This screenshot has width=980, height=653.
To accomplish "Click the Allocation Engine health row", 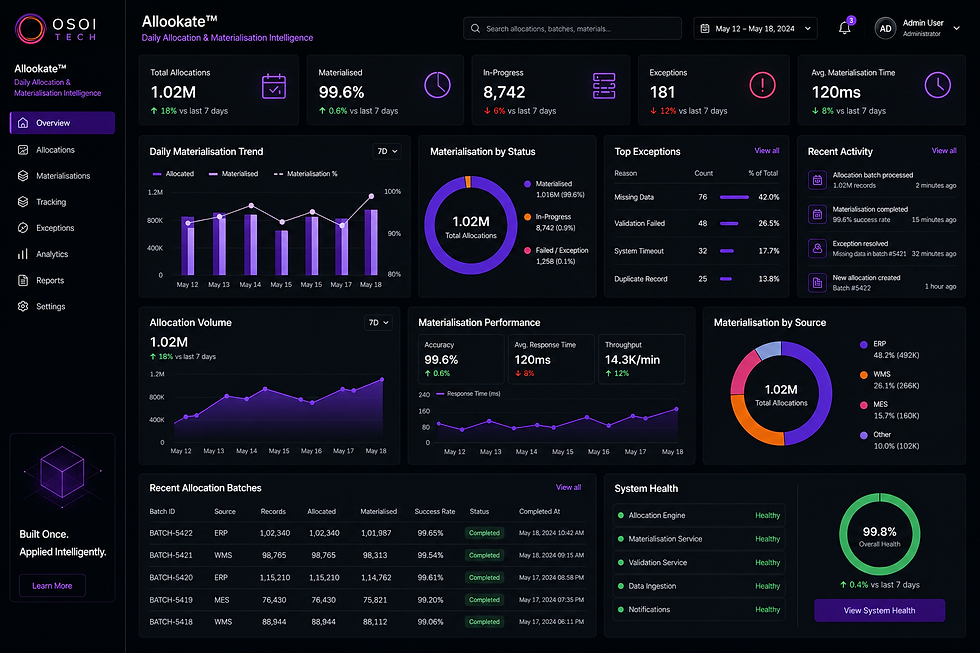I will [x=699, y=516].
